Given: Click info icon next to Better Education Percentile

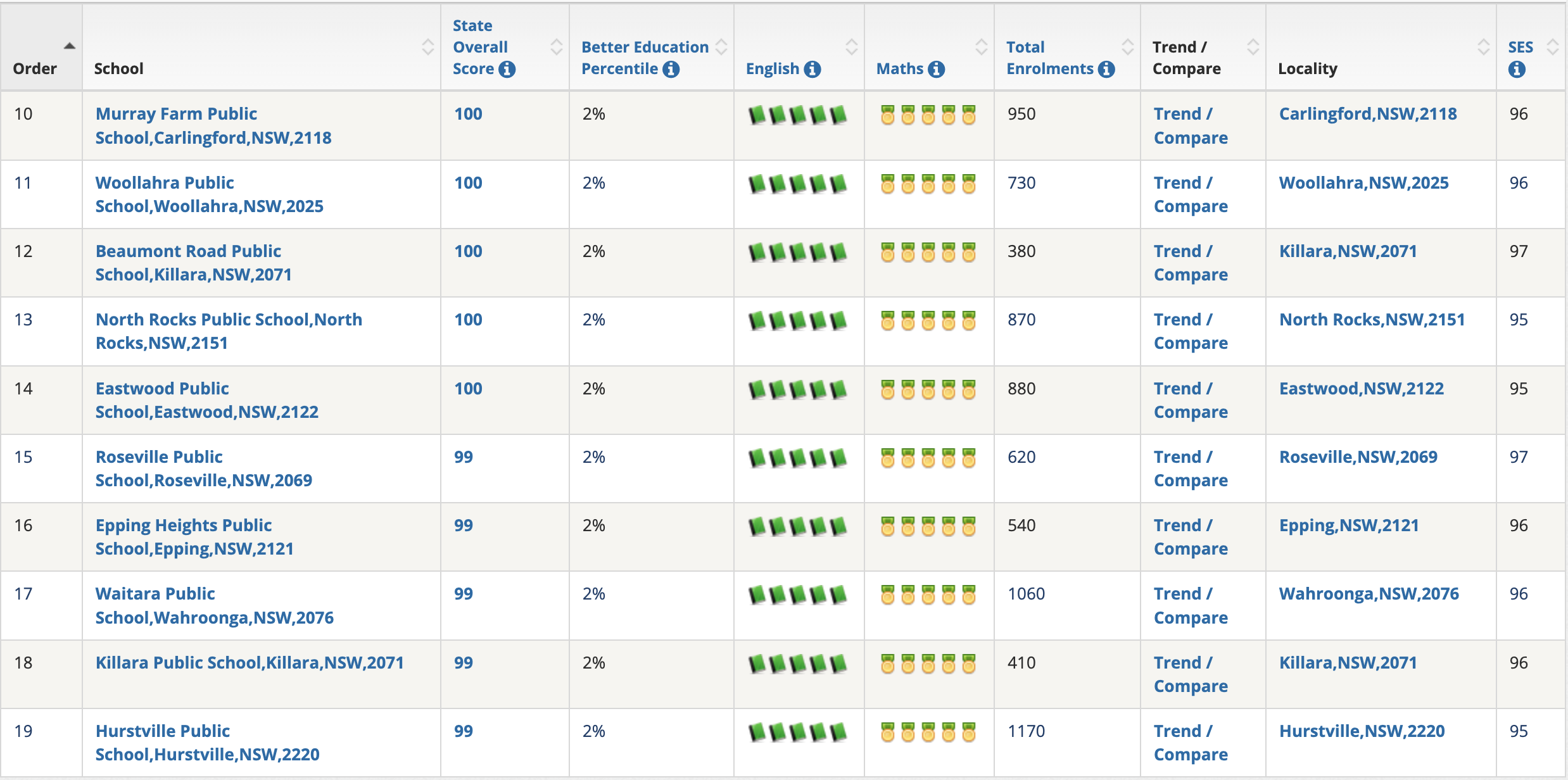Looking at the screenshot, I should pos(671,69).
